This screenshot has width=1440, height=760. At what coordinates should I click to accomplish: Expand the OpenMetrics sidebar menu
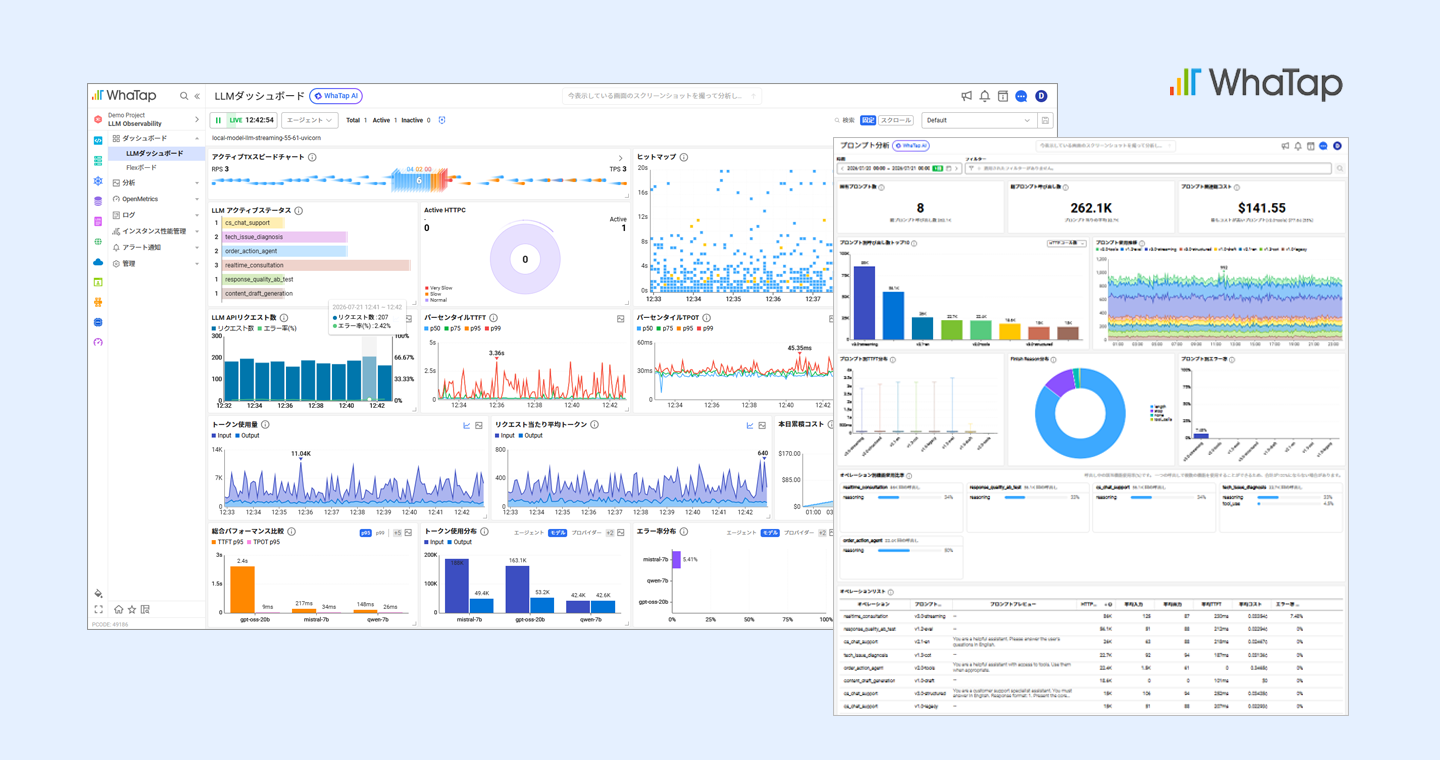155,199
